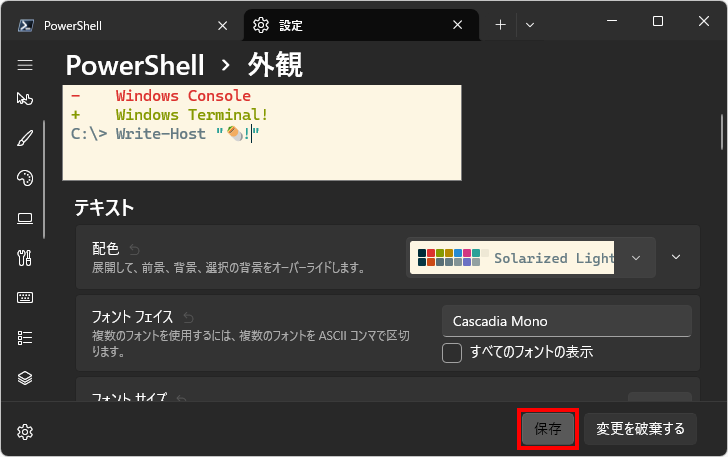Switch to the PowerShell tab

(x=122, y=26)
